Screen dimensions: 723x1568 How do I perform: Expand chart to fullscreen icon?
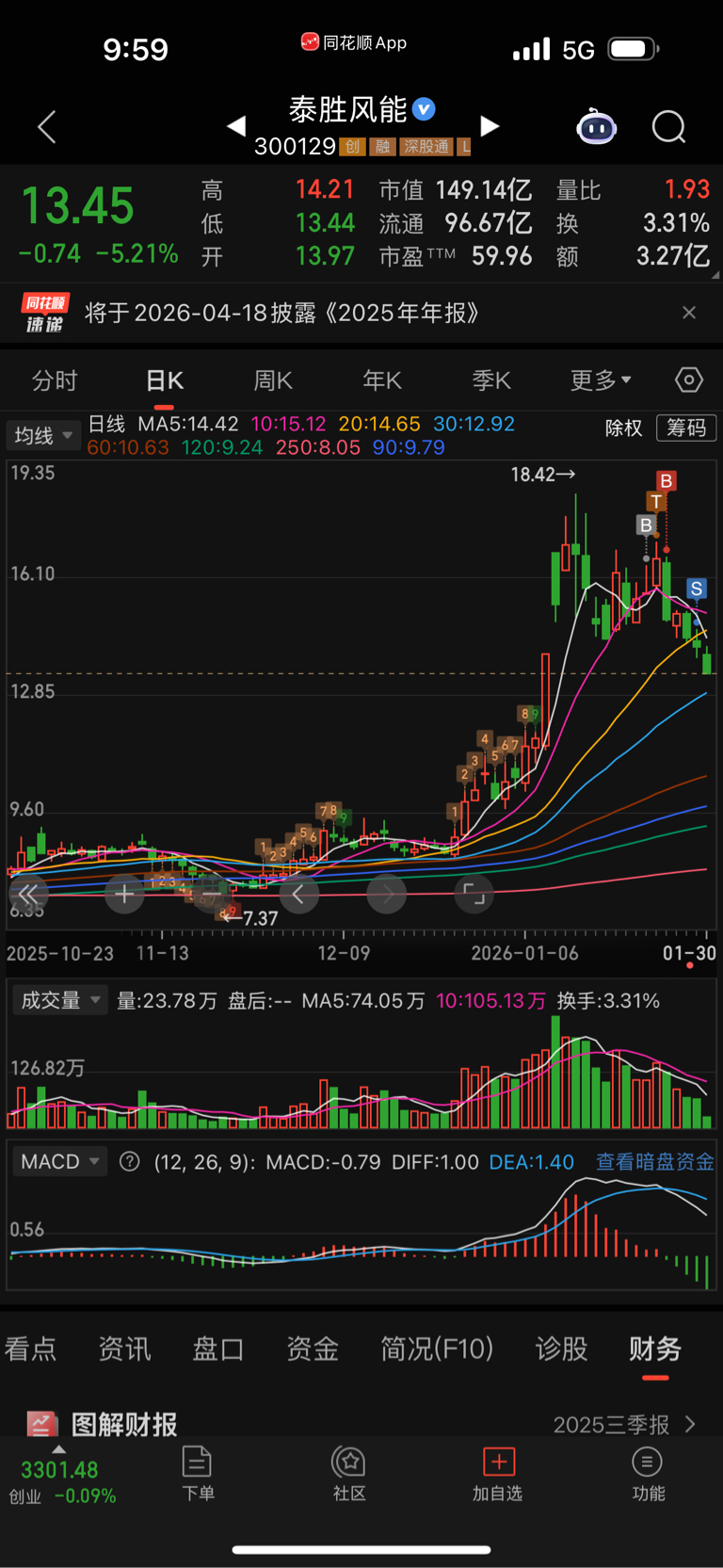point(474,894)
